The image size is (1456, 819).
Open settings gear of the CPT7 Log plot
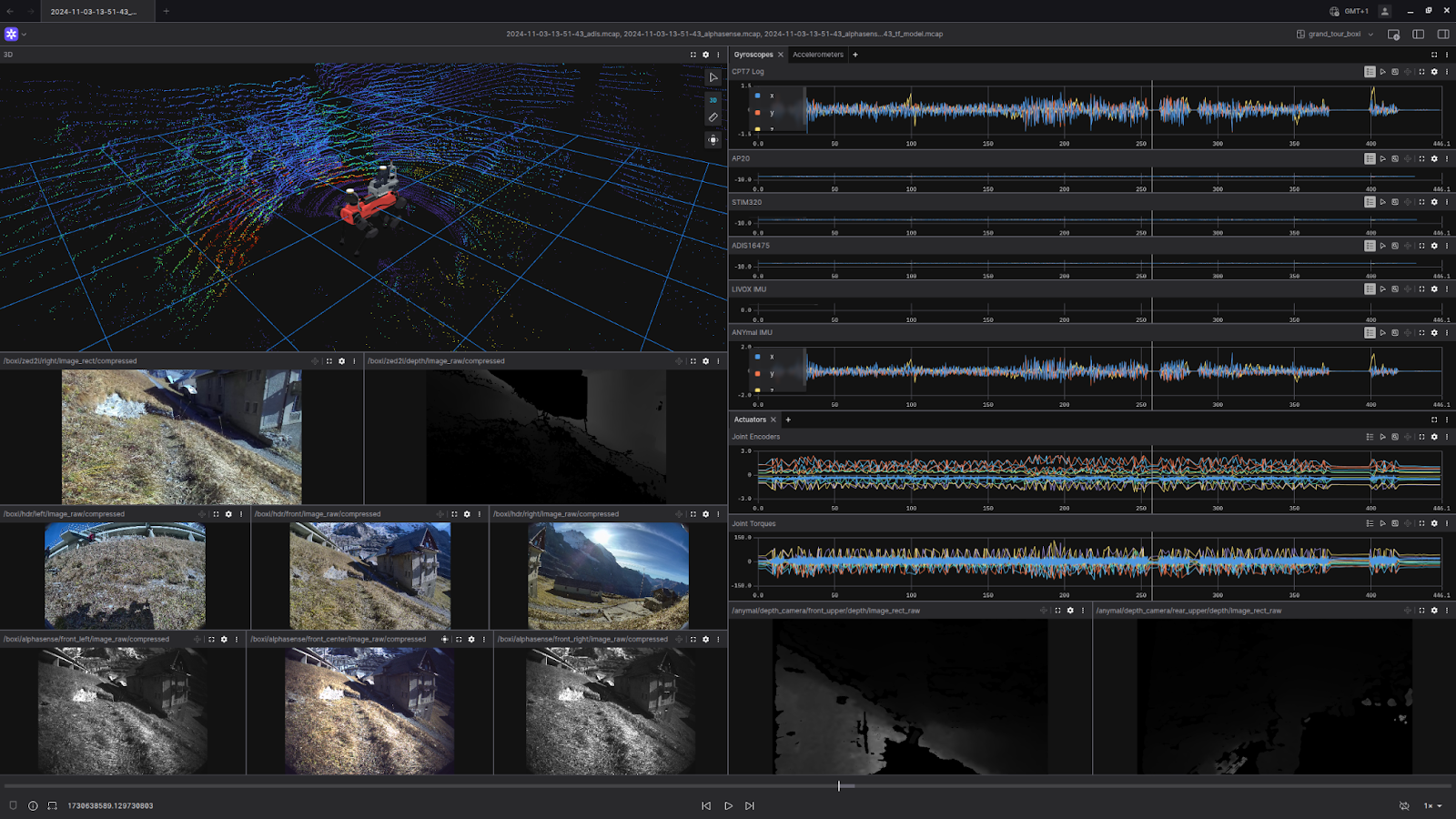(x=1434, y=72)
